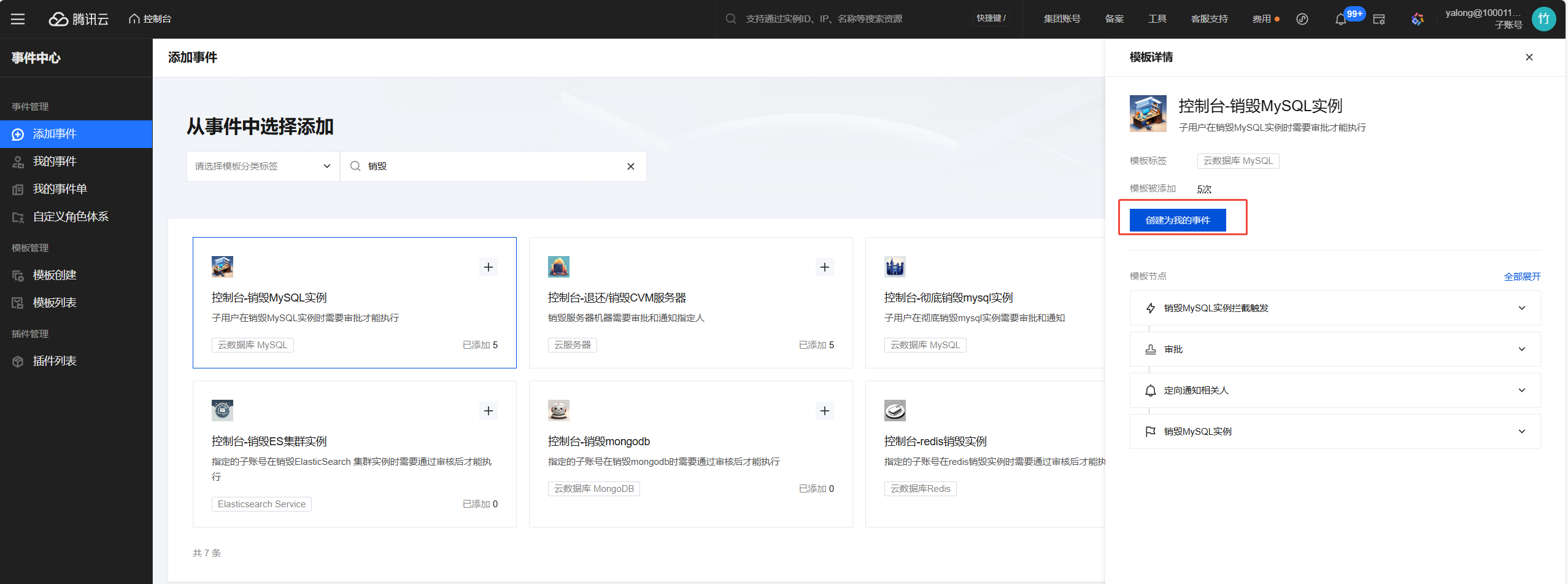
Task: Open 我的事件 in the sidebar
Action: tap(55, 162)
